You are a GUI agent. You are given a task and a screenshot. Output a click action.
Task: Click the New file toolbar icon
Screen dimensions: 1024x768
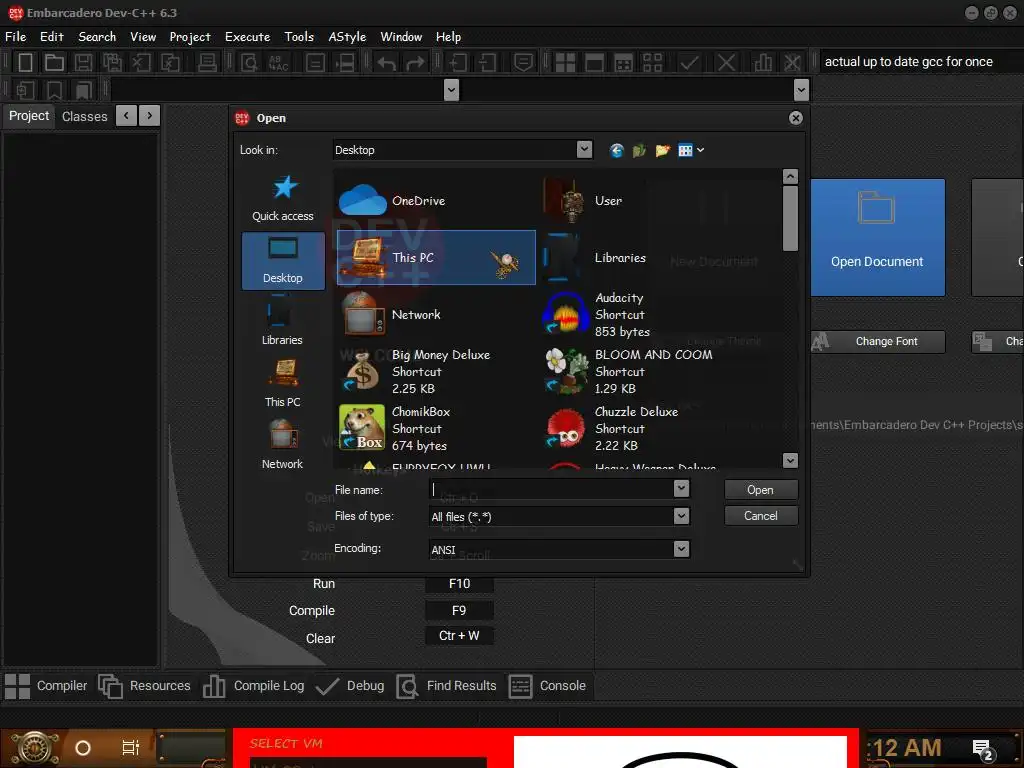coord(25,63)
